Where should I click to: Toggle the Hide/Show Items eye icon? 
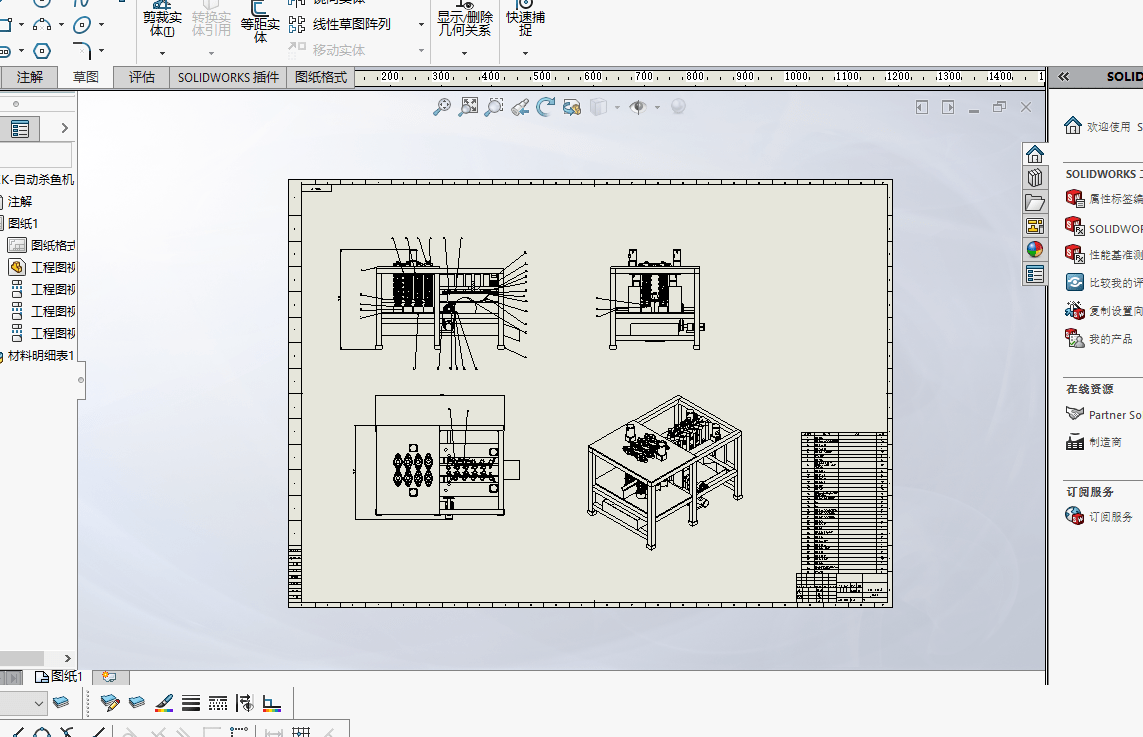pos(638,107)
